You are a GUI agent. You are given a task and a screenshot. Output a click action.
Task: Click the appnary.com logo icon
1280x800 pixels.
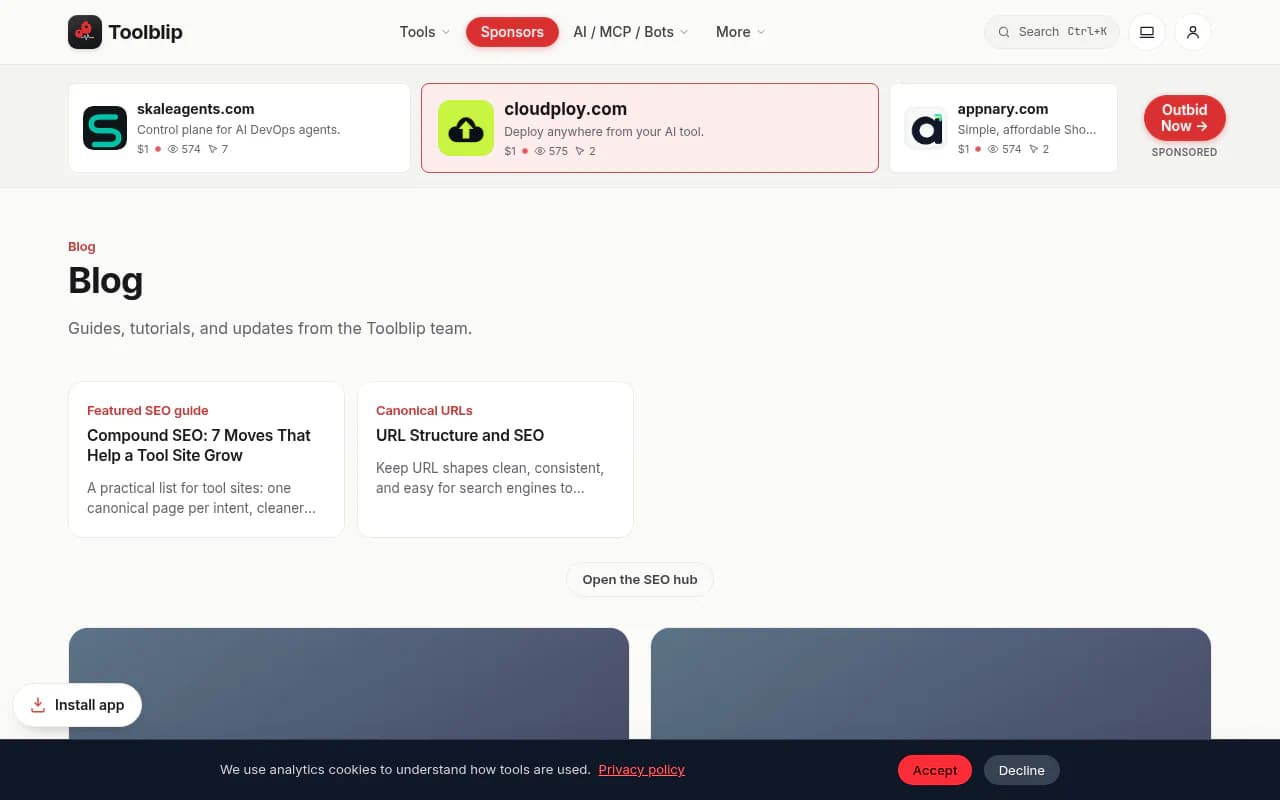pyautogui.click(x=926, y=128)
